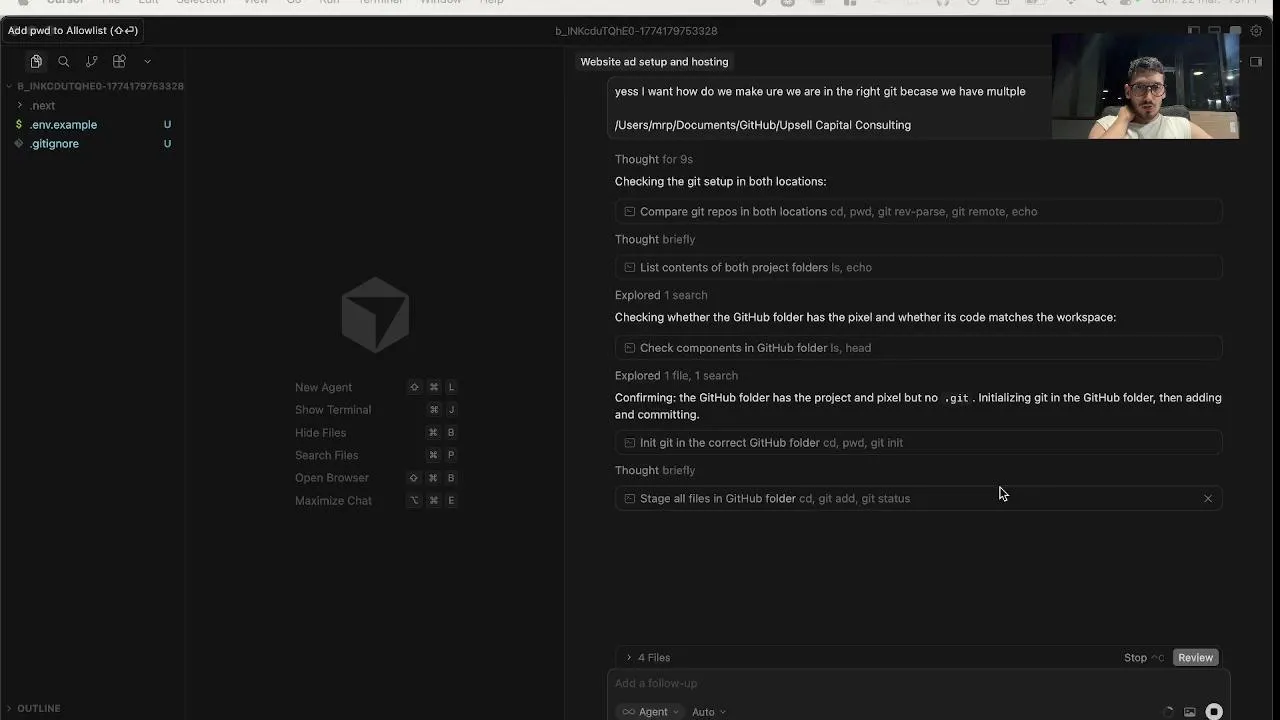1280x720 pixels.
Task: Open the settings gear icon top right
Action: click(1256, 31)
